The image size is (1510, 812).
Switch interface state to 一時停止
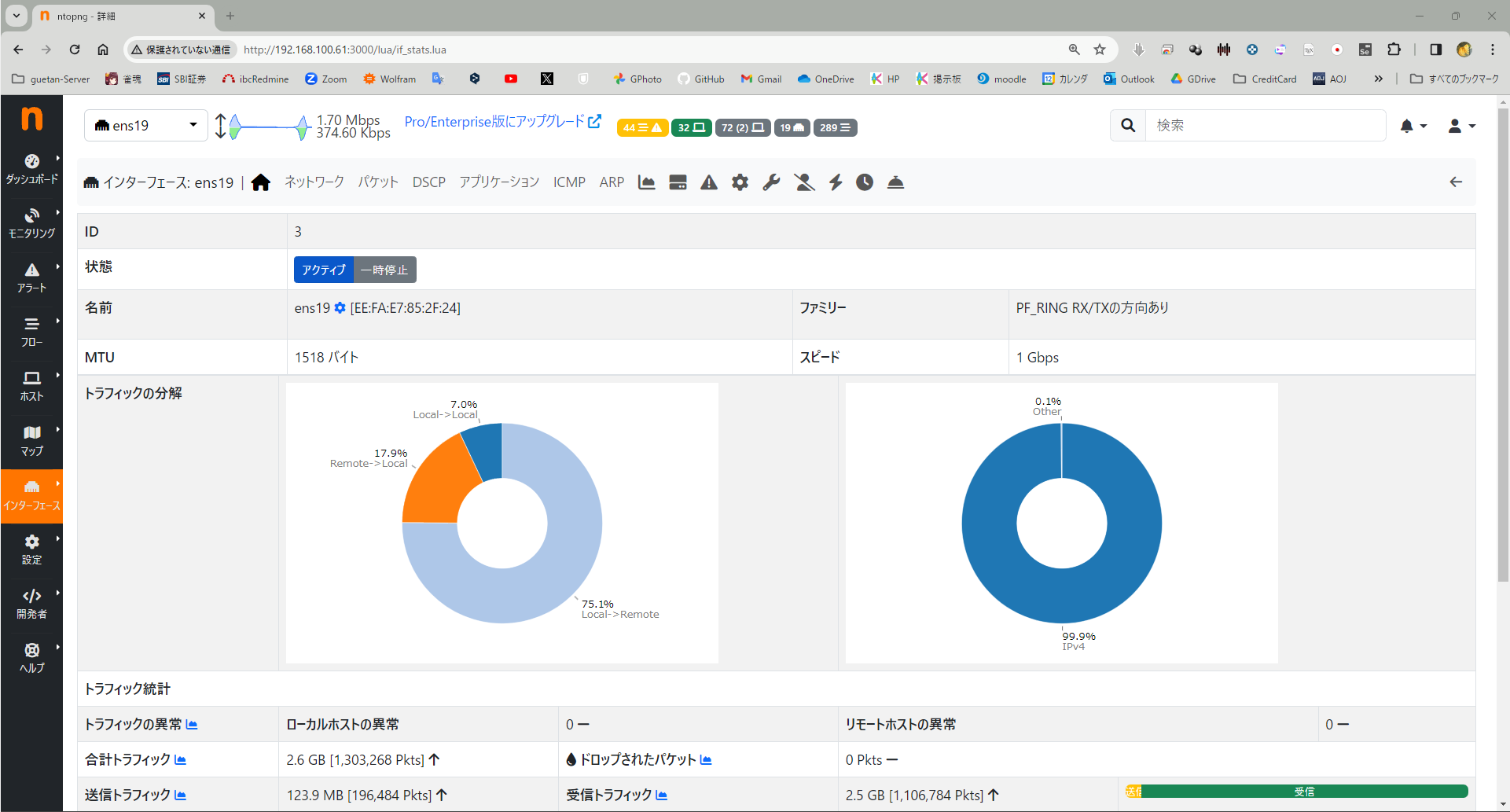point(384,270)
